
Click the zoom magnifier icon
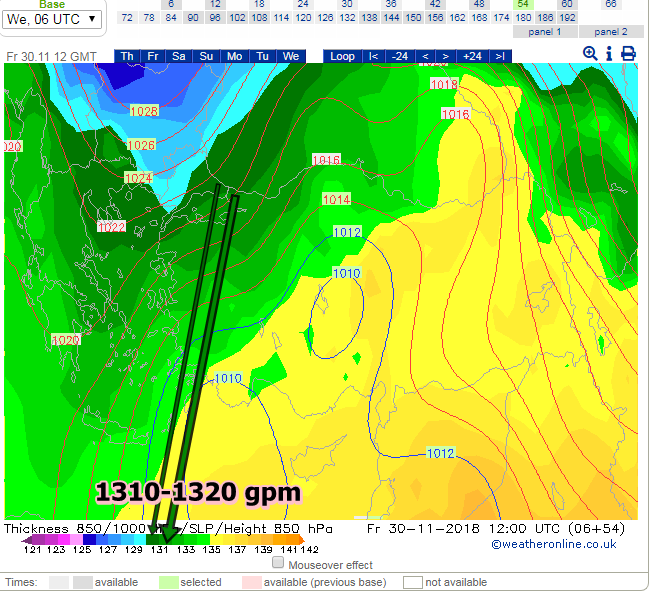click(x=590, y=54)
